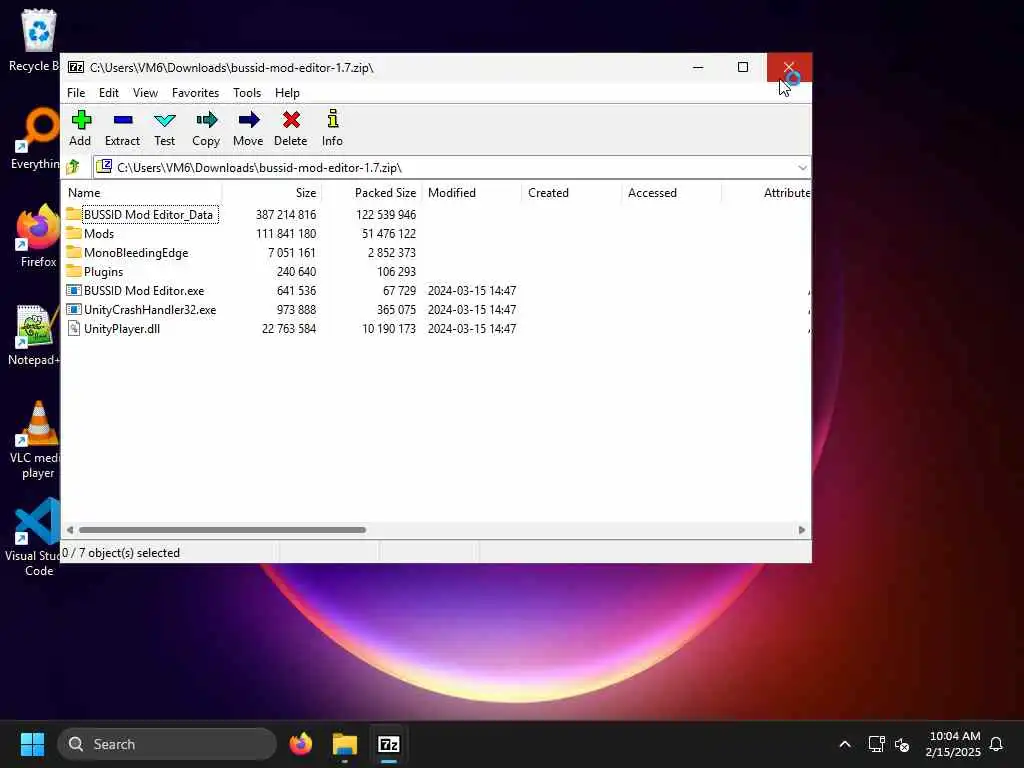
Task: Open Firefox desktop shortcut
Action: point(38,227)
